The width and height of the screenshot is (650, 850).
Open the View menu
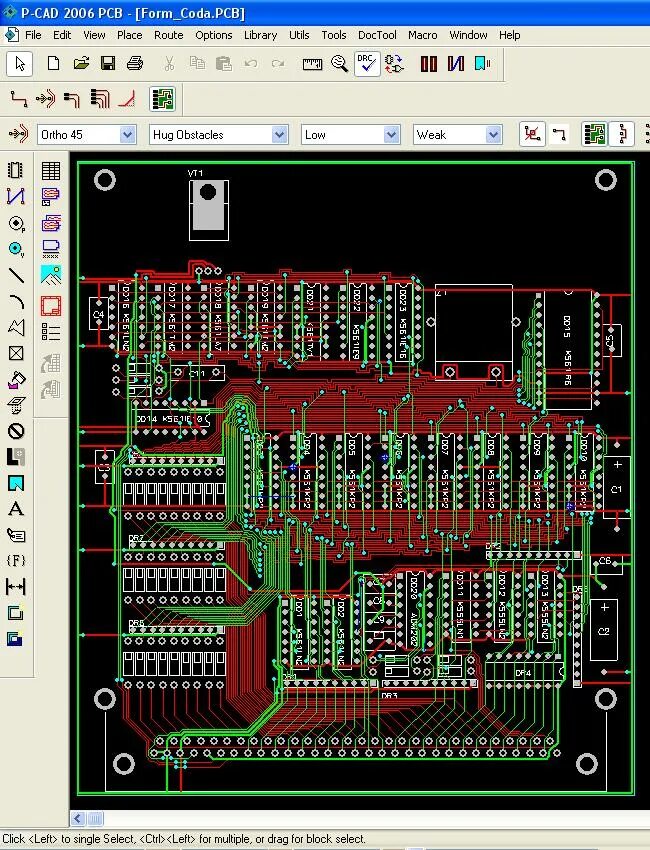[x=94, y=35]
